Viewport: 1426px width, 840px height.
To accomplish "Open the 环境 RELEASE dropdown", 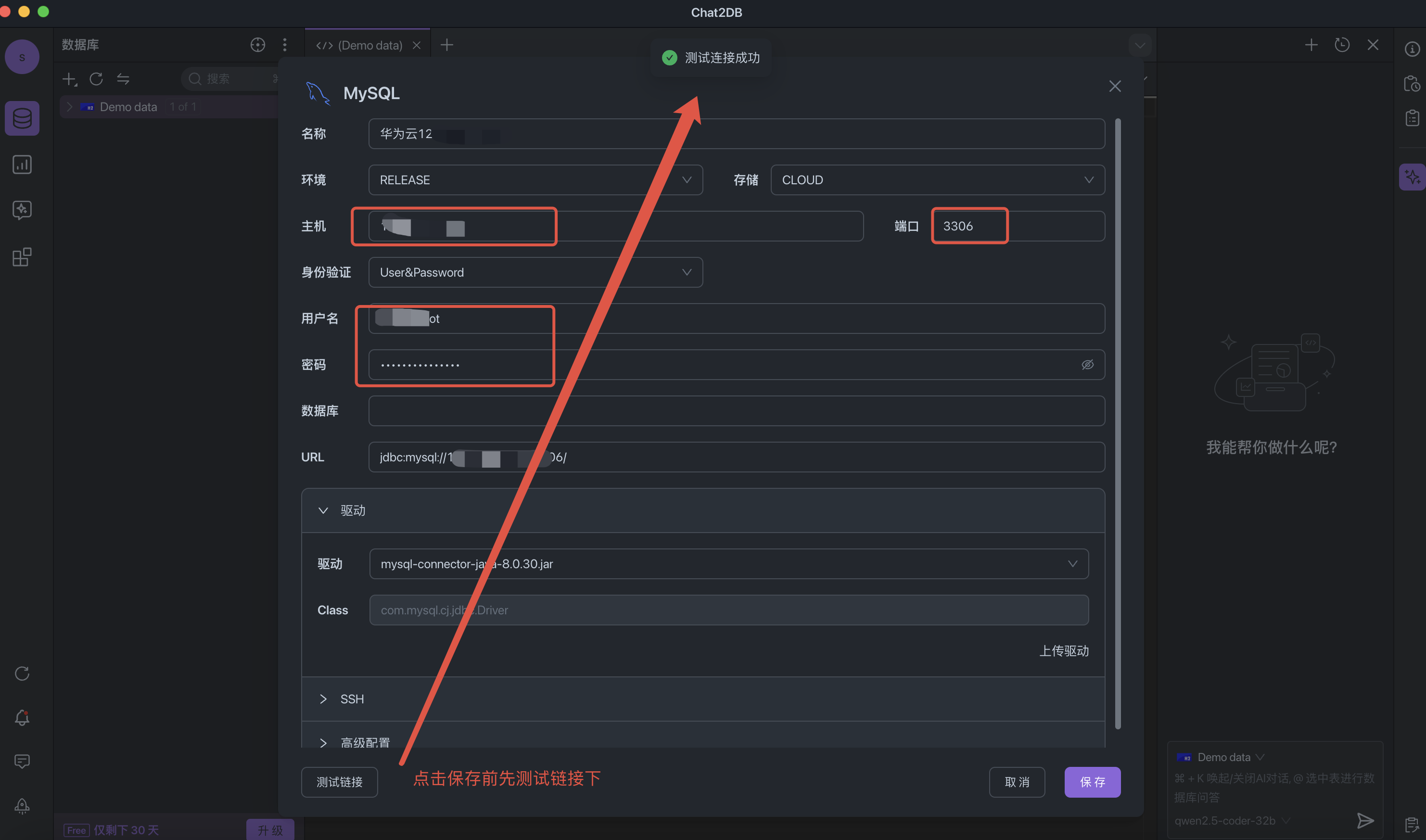I will click(x=535, y=180).
